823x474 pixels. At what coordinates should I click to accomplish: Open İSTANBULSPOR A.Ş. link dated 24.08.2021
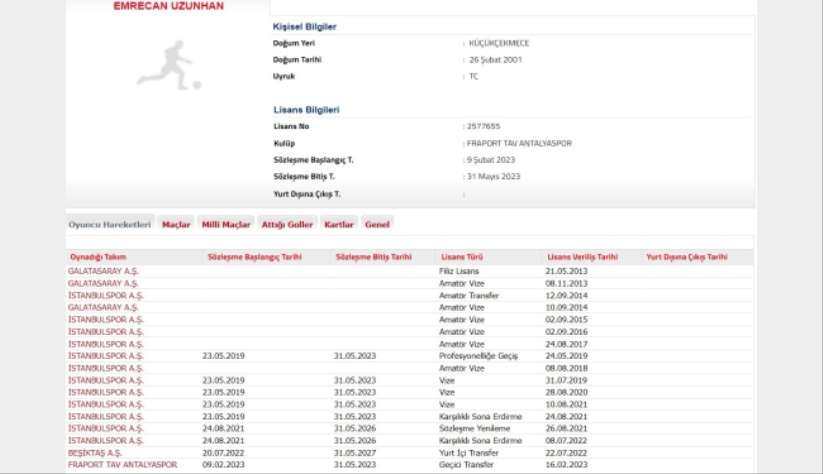pos(105,416)
